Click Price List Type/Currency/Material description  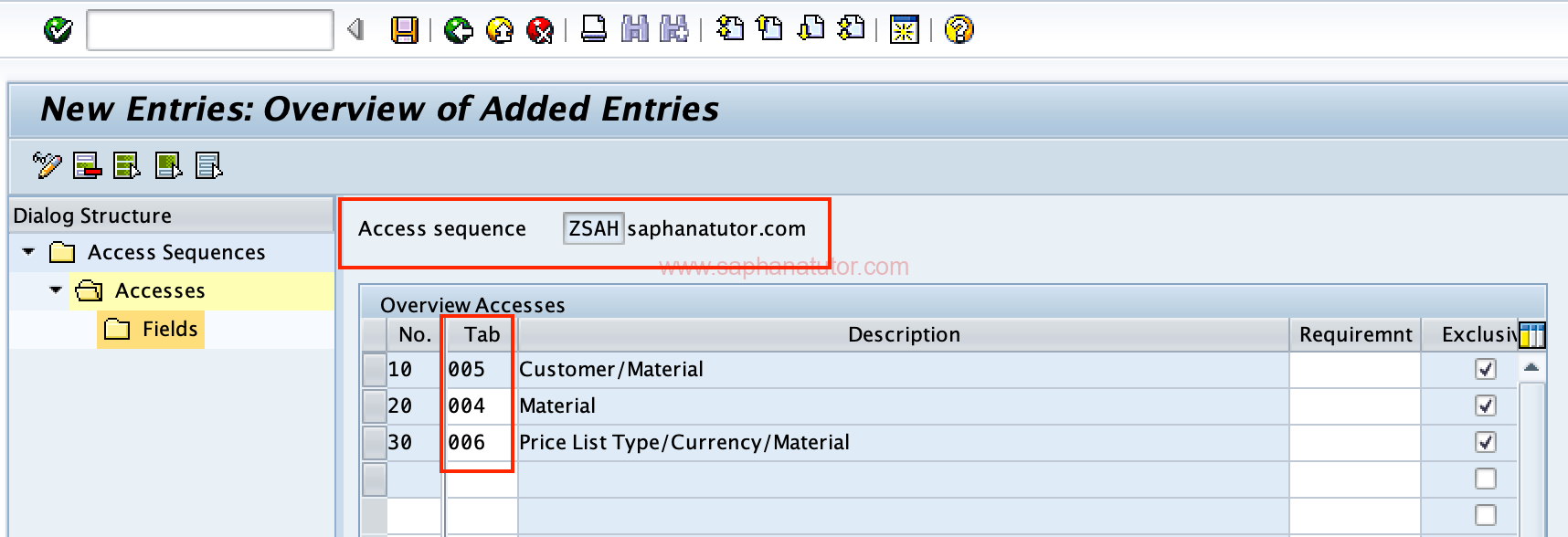(684, 443)
